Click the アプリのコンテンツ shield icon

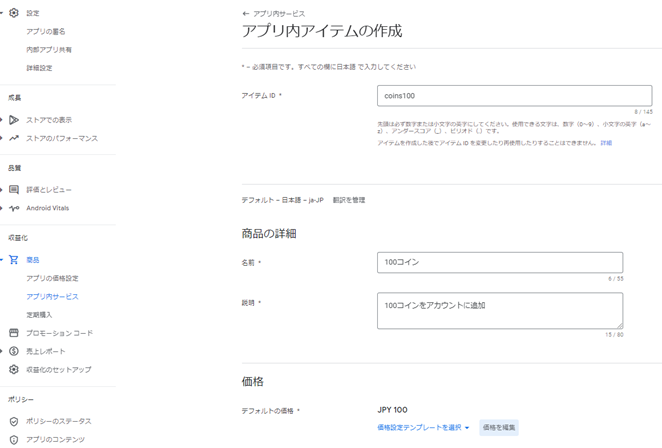[14, 440]
